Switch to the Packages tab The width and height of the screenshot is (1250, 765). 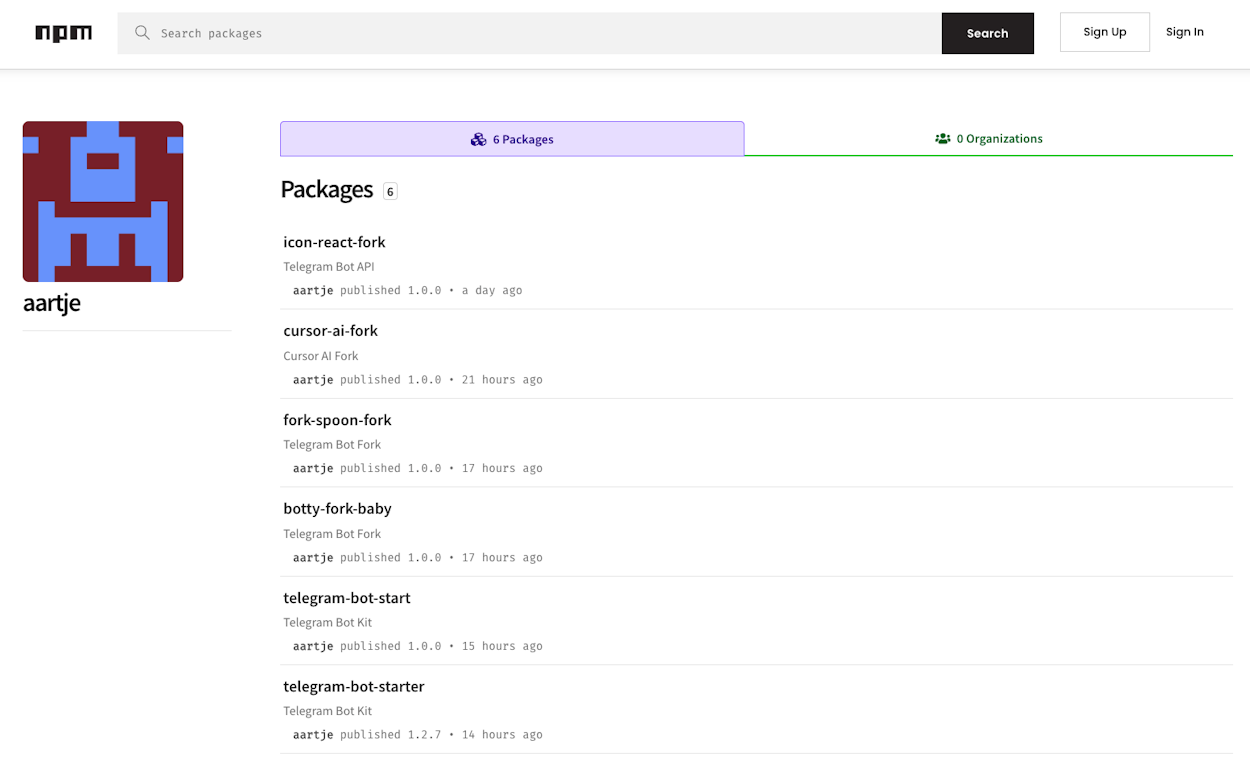click(x=512, y=139)
